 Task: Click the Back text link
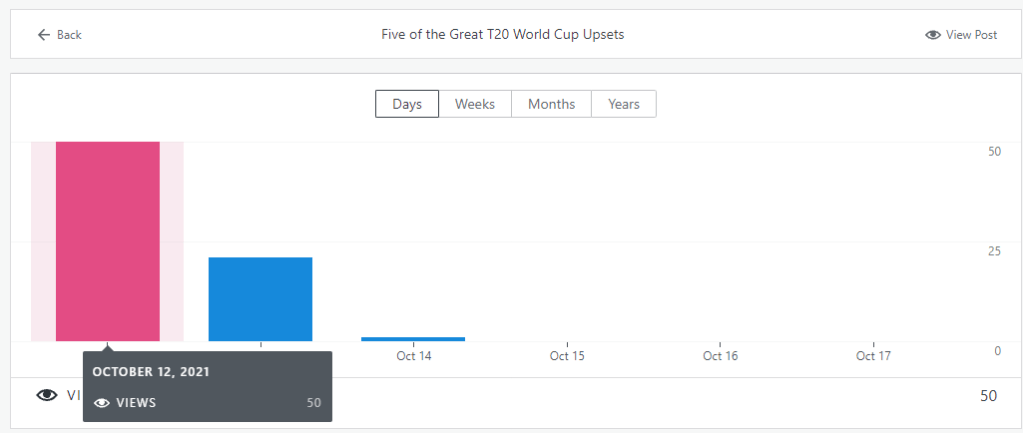[x=69, y=35]
